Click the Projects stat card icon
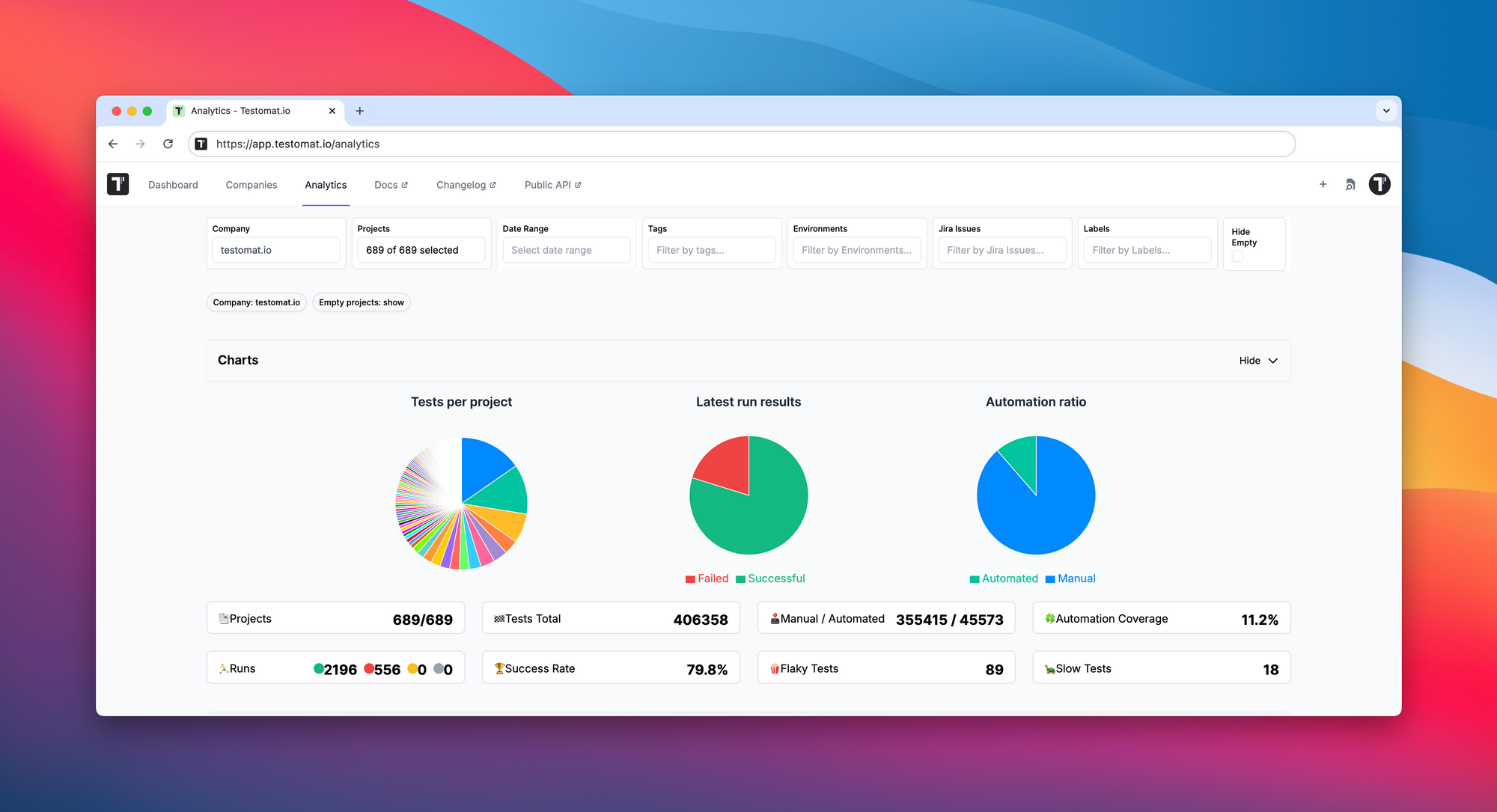The height and width of the screenshot is (812, 1497). tap(223, 618)
